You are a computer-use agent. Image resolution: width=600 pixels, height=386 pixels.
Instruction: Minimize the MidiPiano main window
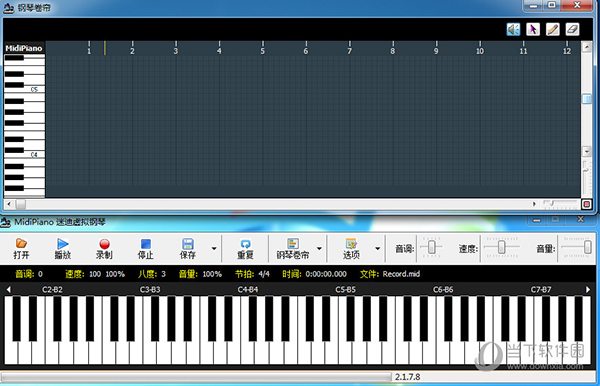pos(537,220)
